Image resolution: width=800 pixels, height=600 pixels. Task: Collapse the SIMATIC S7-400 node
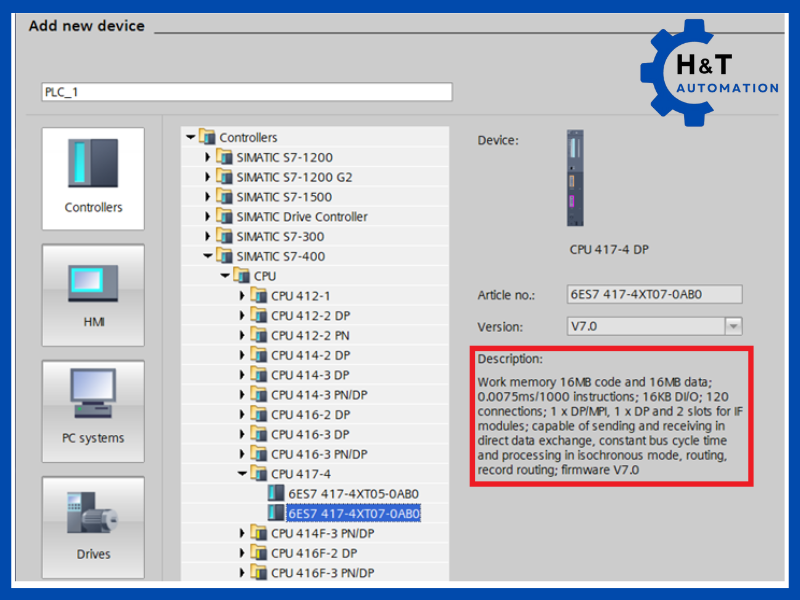click(208, 257)
